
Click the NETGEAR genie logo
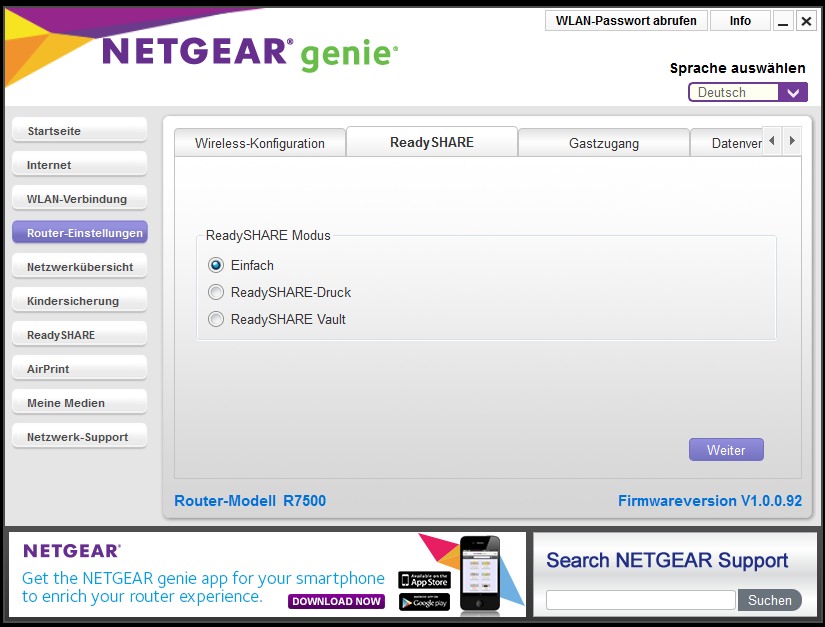click(x=250, y=54)
